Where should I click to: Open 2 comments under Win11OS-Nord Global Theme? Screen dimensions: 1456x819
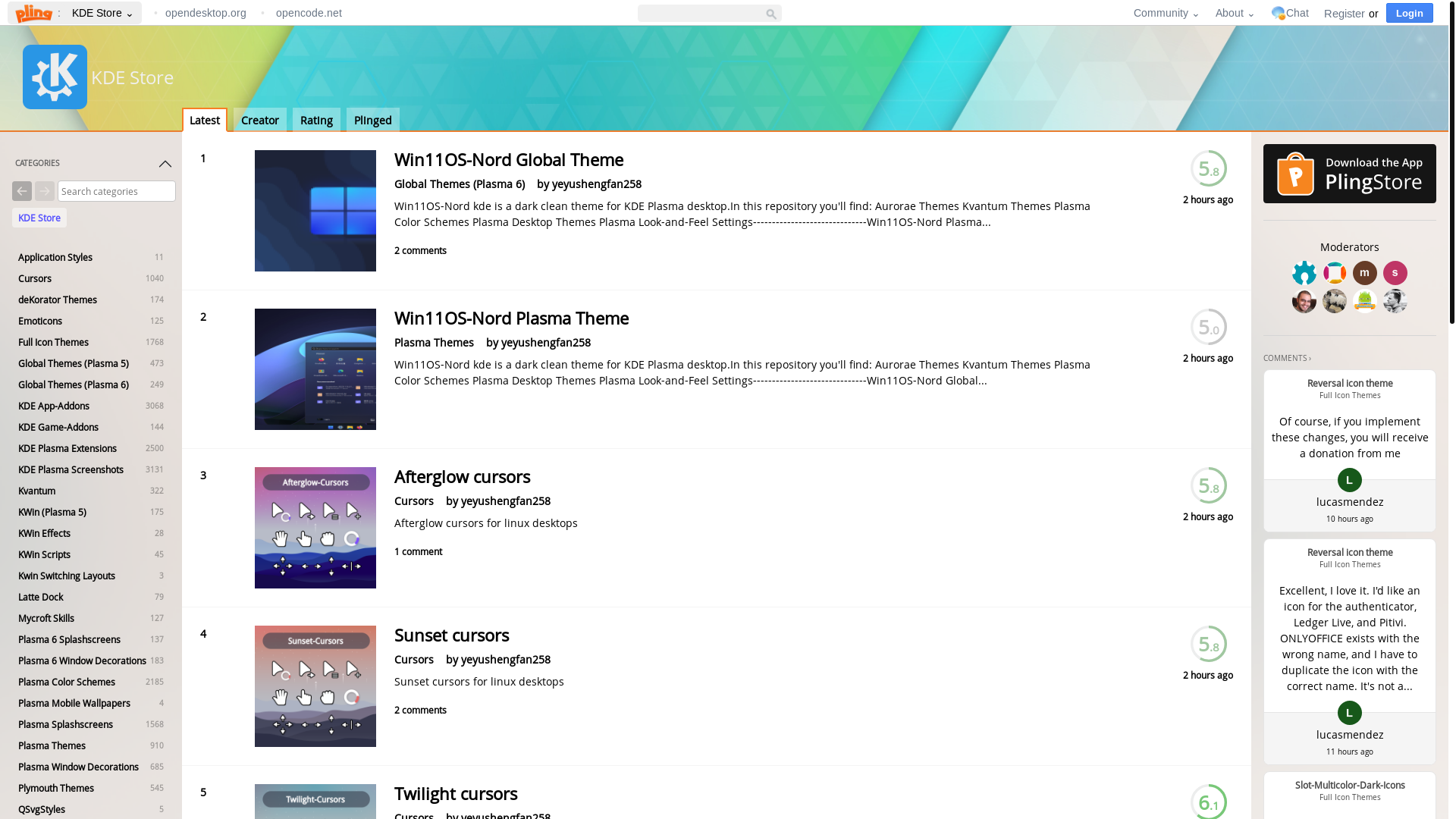(420, 251)
